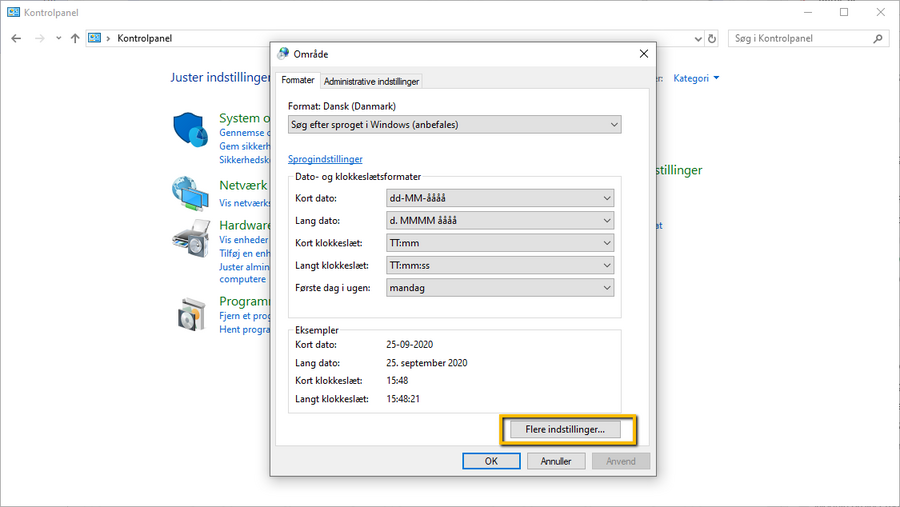Expand the Lang dato dropdown
The height and width of the screenshot is (507, 900).
tap(500, 220)
